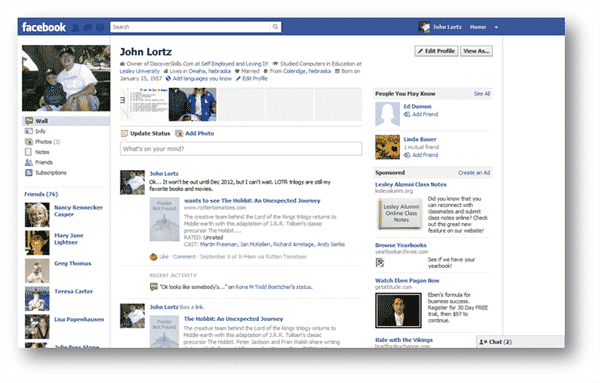
Task: Click Like on the Hobbit post
Action: coord(164,257)
